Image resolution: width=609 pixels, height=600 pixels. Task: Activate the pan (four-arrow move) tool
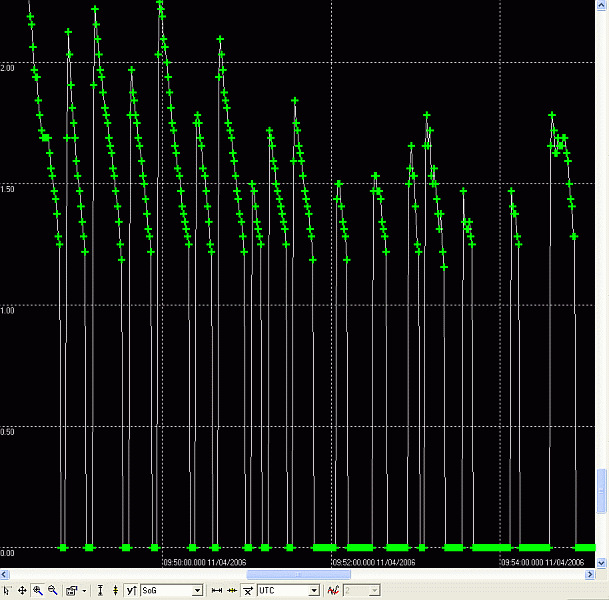point(23,591)
